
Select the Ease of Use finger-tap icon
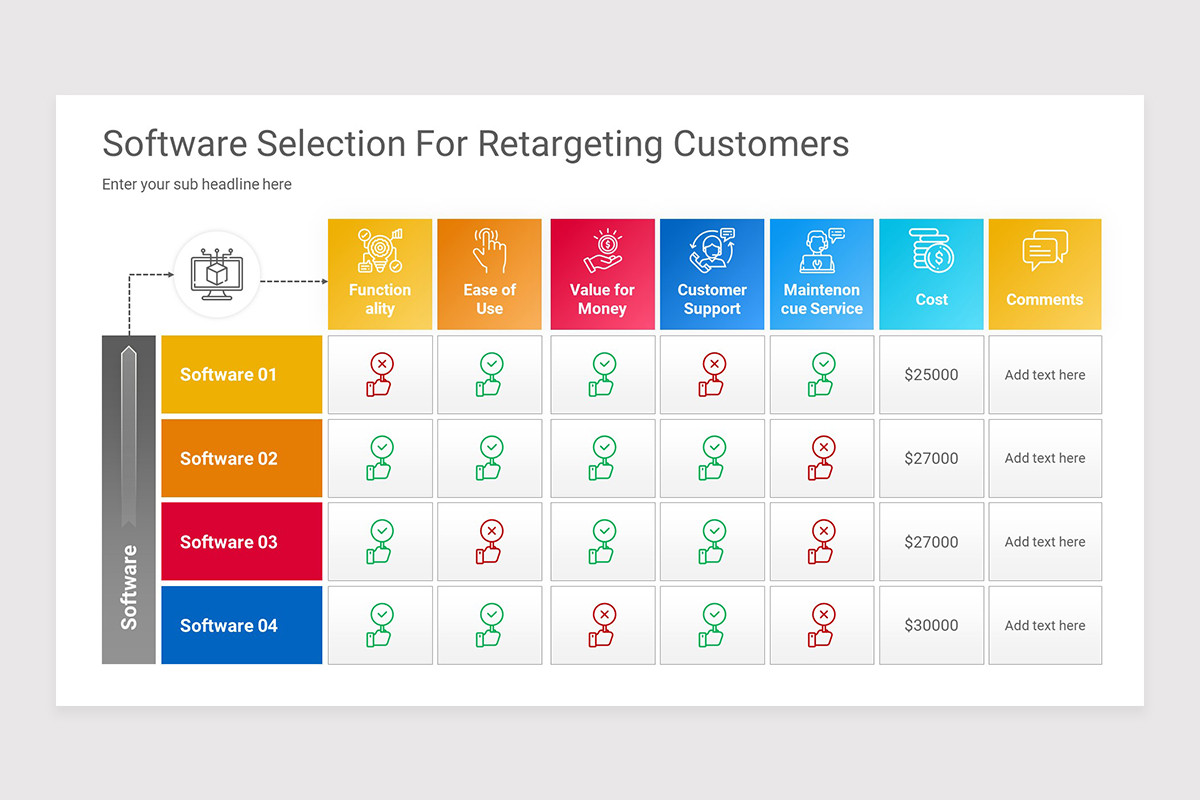489,251
